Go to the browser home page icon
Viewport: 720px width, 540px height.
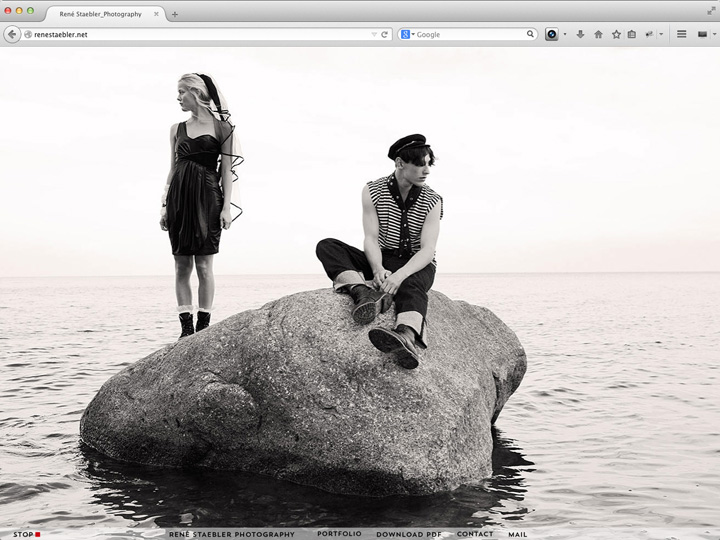point(598,34)
